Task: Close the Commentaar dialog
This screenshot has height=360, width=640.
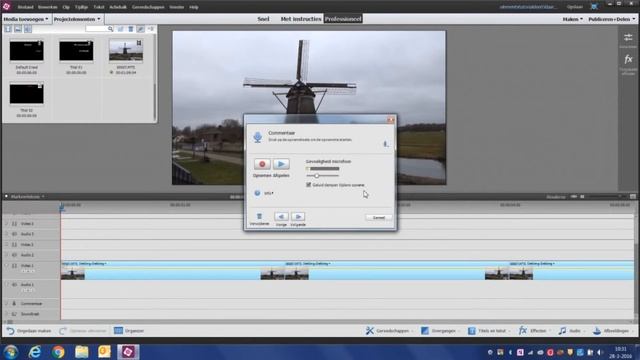Action: point(391,120)
